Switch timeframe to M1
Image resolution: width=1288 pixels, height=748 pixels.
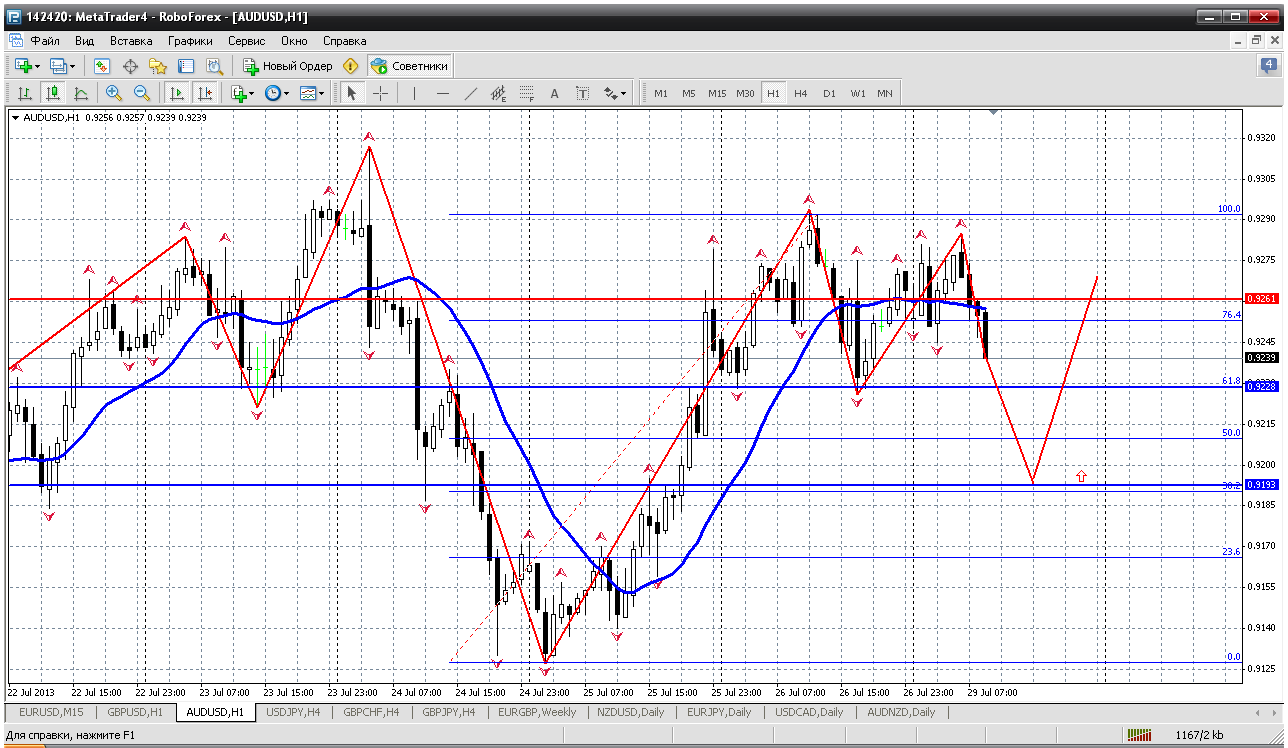(661, 93)
